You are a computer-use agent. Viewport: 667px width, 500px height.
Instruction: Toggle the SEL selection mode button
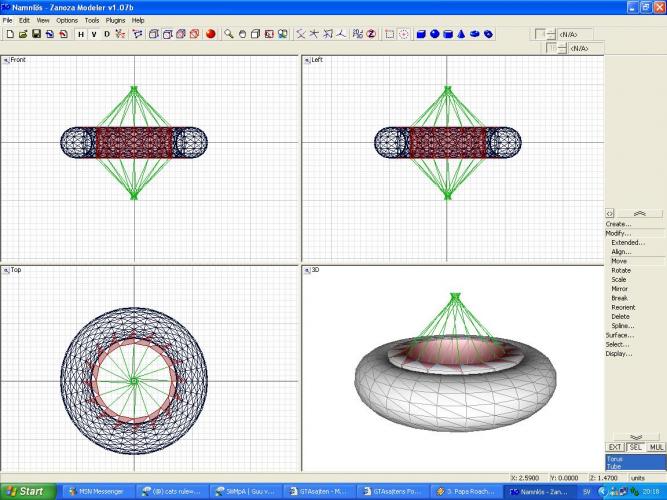pyautogui.click(x=636, y=447)
